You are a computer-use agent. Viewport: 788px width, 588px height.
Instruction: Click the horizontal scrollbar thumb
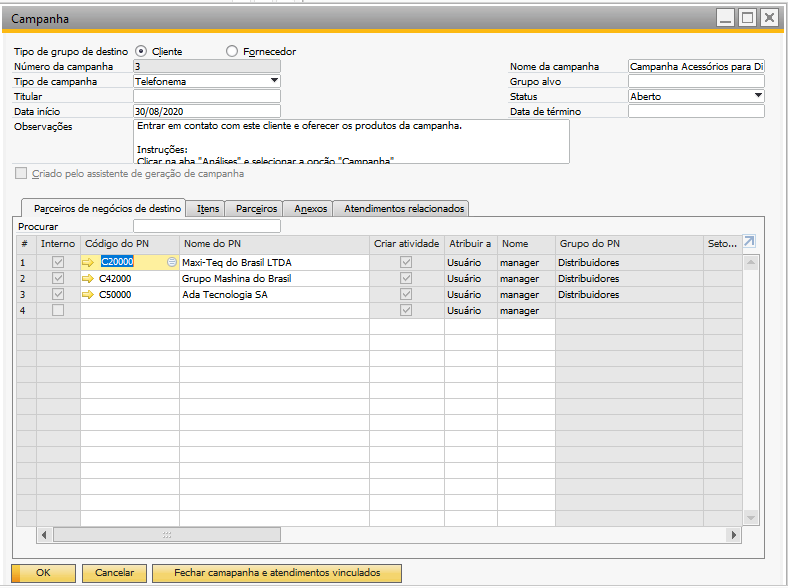pos(167,535)
